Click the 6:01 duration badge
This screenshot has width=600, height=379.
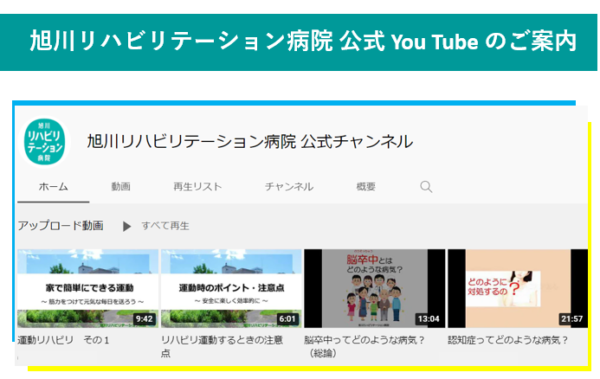tap(288, 319)
